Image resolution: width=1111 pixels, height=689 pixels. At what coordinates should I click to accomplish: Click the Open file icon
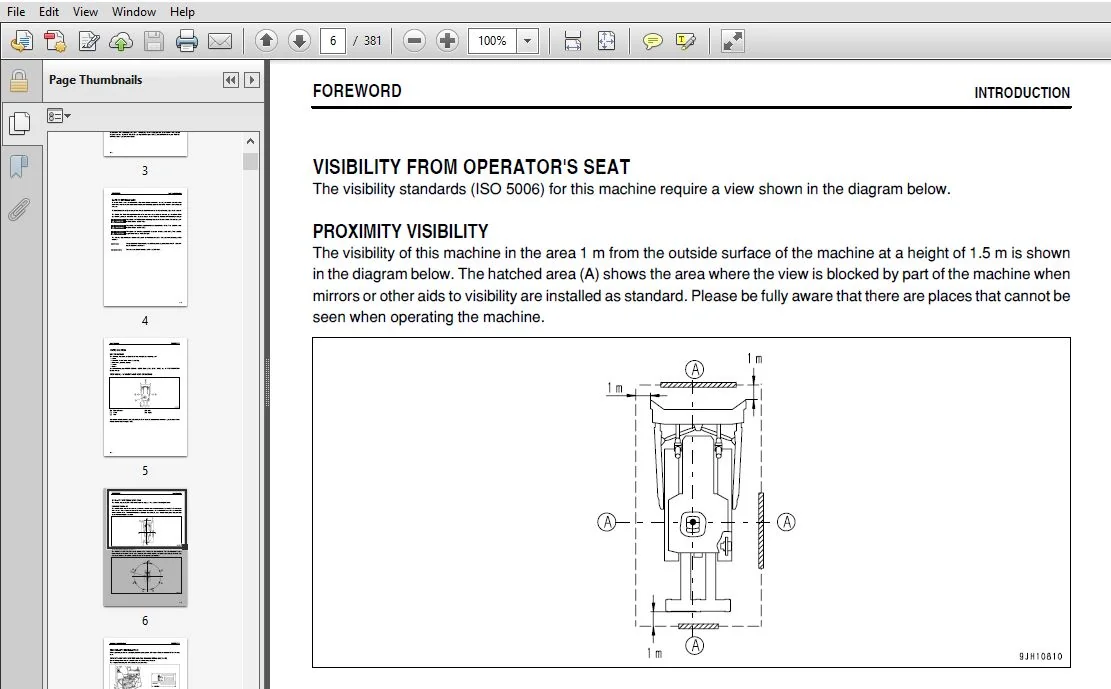point(22,41)
